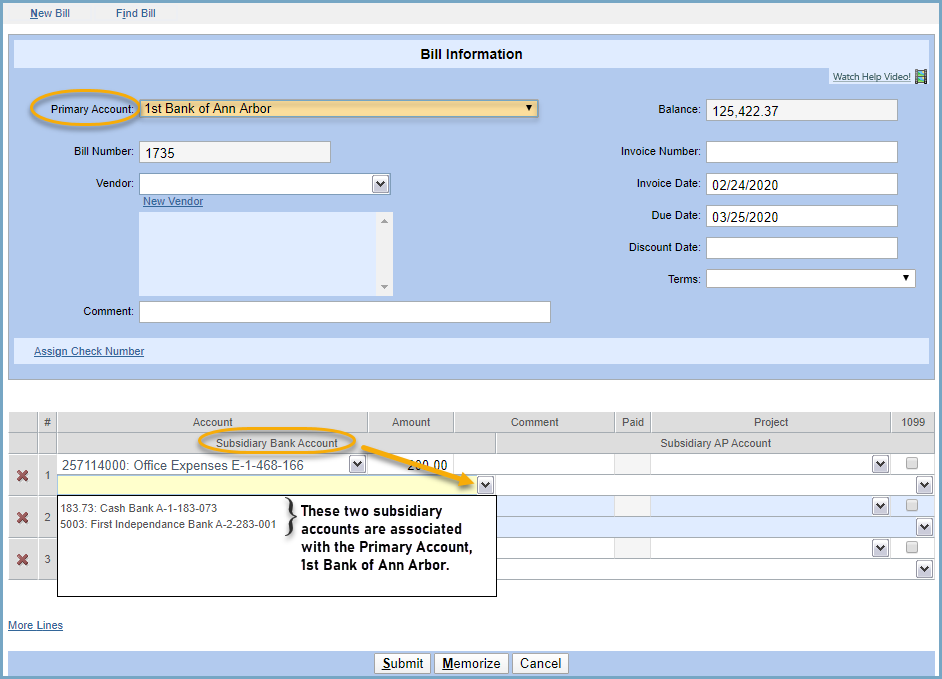
Task: Open the Terms dropdown
Action: point(810,278)
